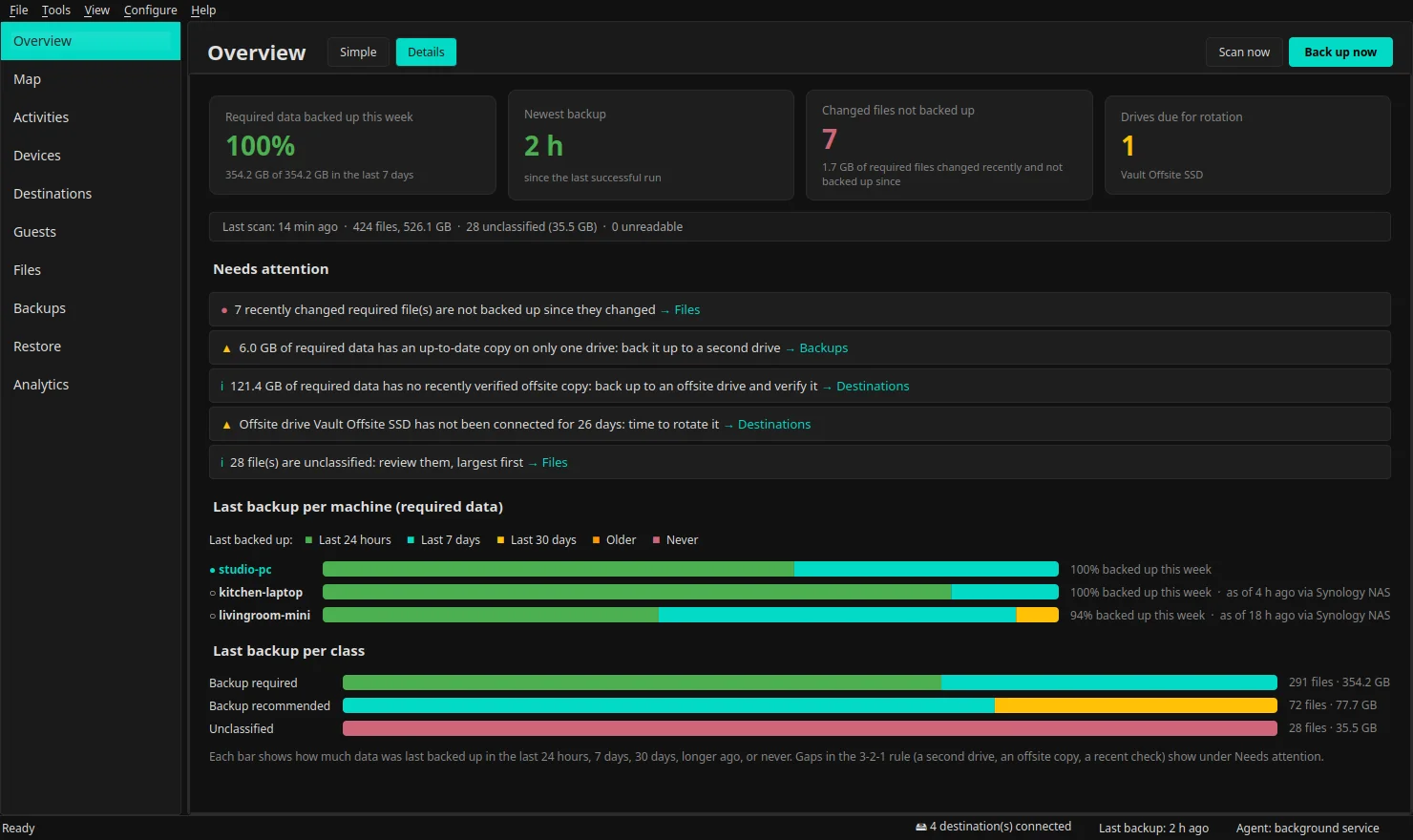This screenshot has height=840, width=1413.
Task: Click the Scan now button
Action: tap(1244, 52)
